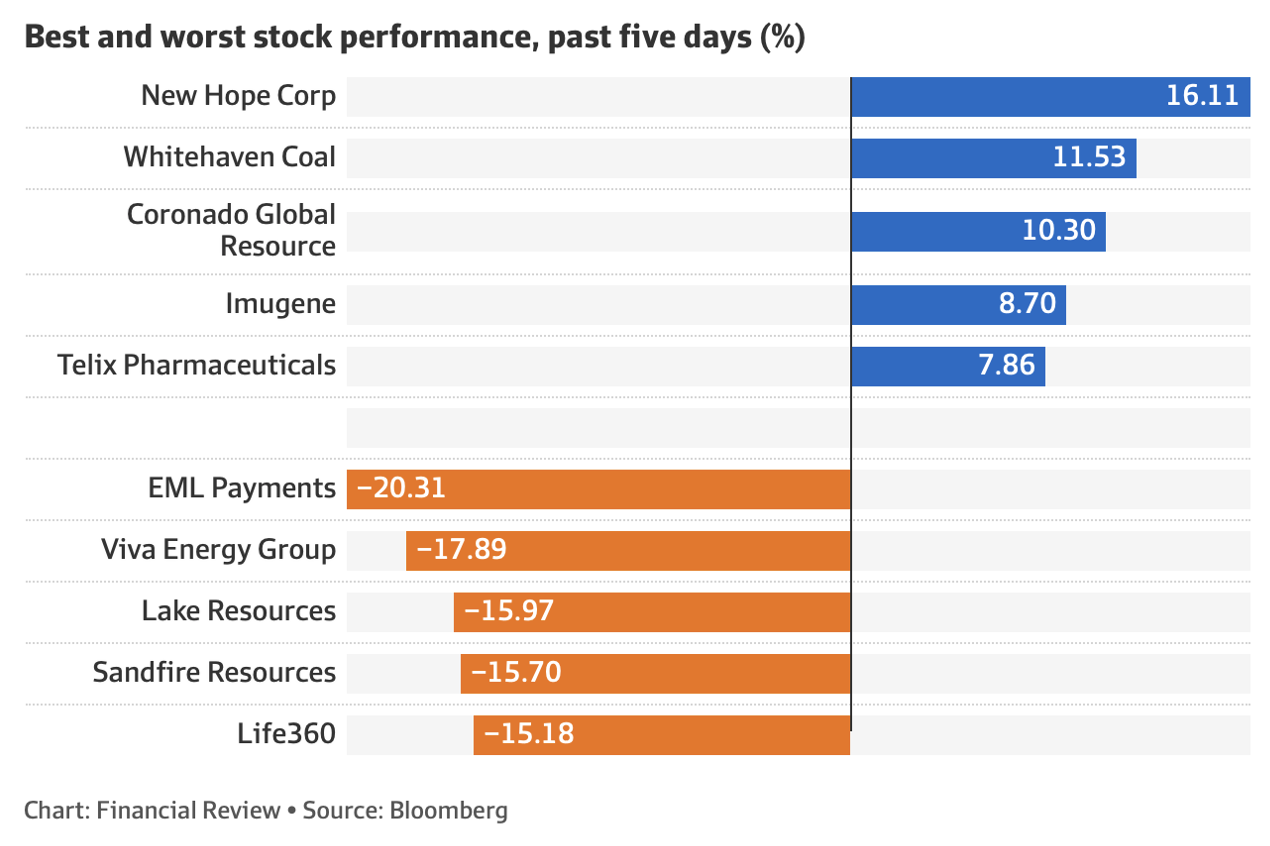Click the "Sandfire Resources" row label
Image resolution: width=1270 pixels, height=846 pixels.
[214, 673]
